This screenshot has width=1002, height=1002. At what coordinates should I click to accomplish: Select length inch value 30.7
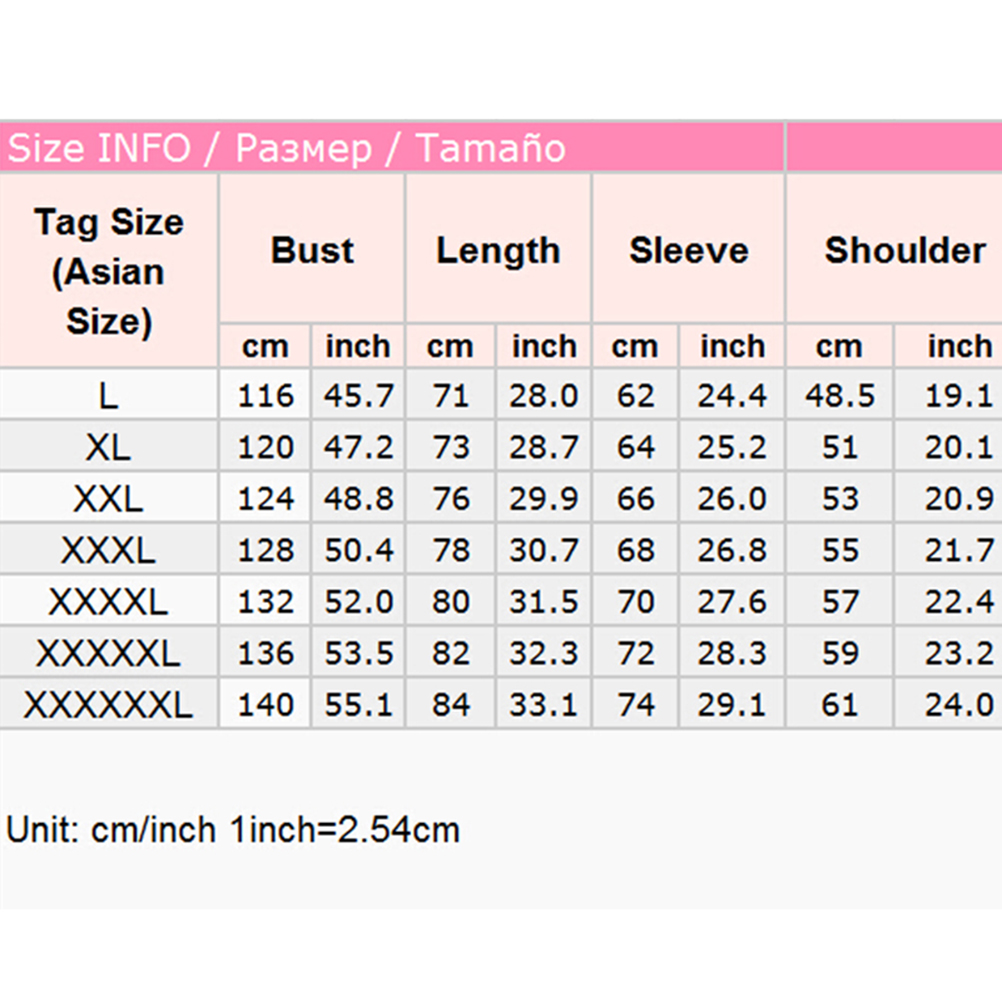(544, 550)
